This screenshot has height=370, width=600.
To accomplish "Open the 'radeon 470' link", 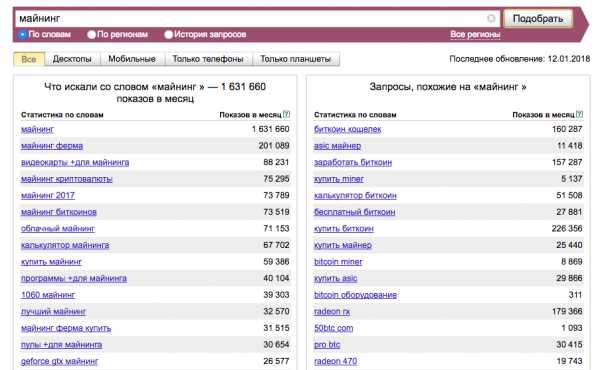I will click(x=335, y=361).
